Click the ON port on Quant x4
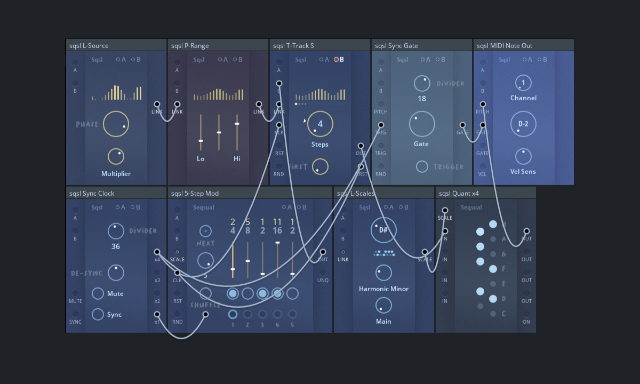Screen dimensions: 640x384 (527, 314)
